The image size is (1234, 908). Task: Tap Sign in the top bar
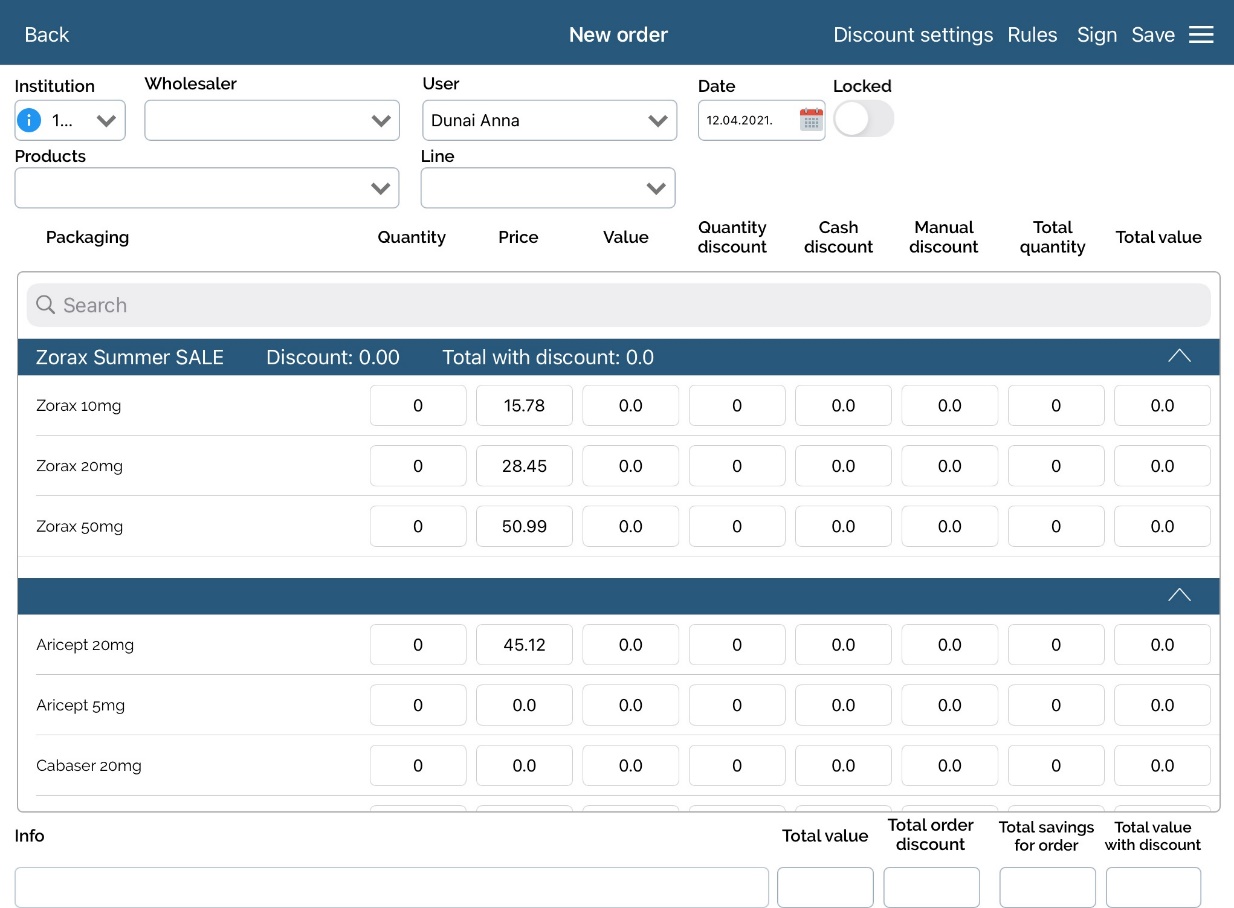pos(1096,35)
